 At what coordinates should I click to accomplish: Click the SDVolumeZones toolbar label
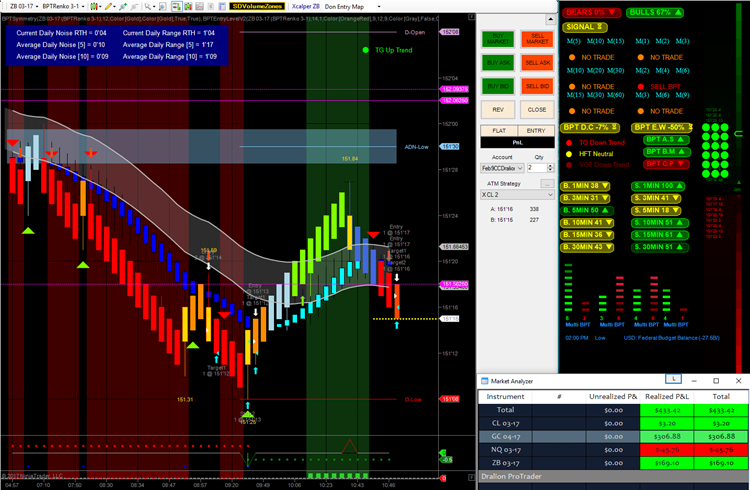[257, 7]
